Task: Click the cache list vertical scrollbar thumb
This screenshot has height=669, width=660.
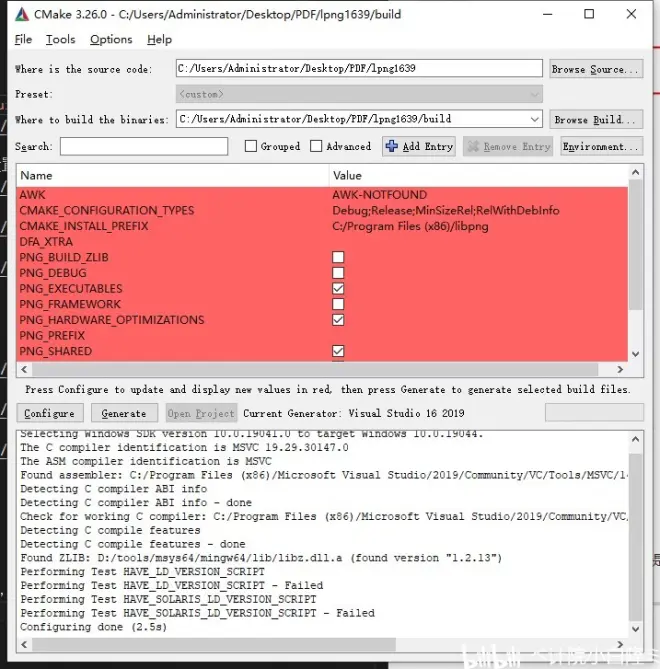Action: (635, 244)
